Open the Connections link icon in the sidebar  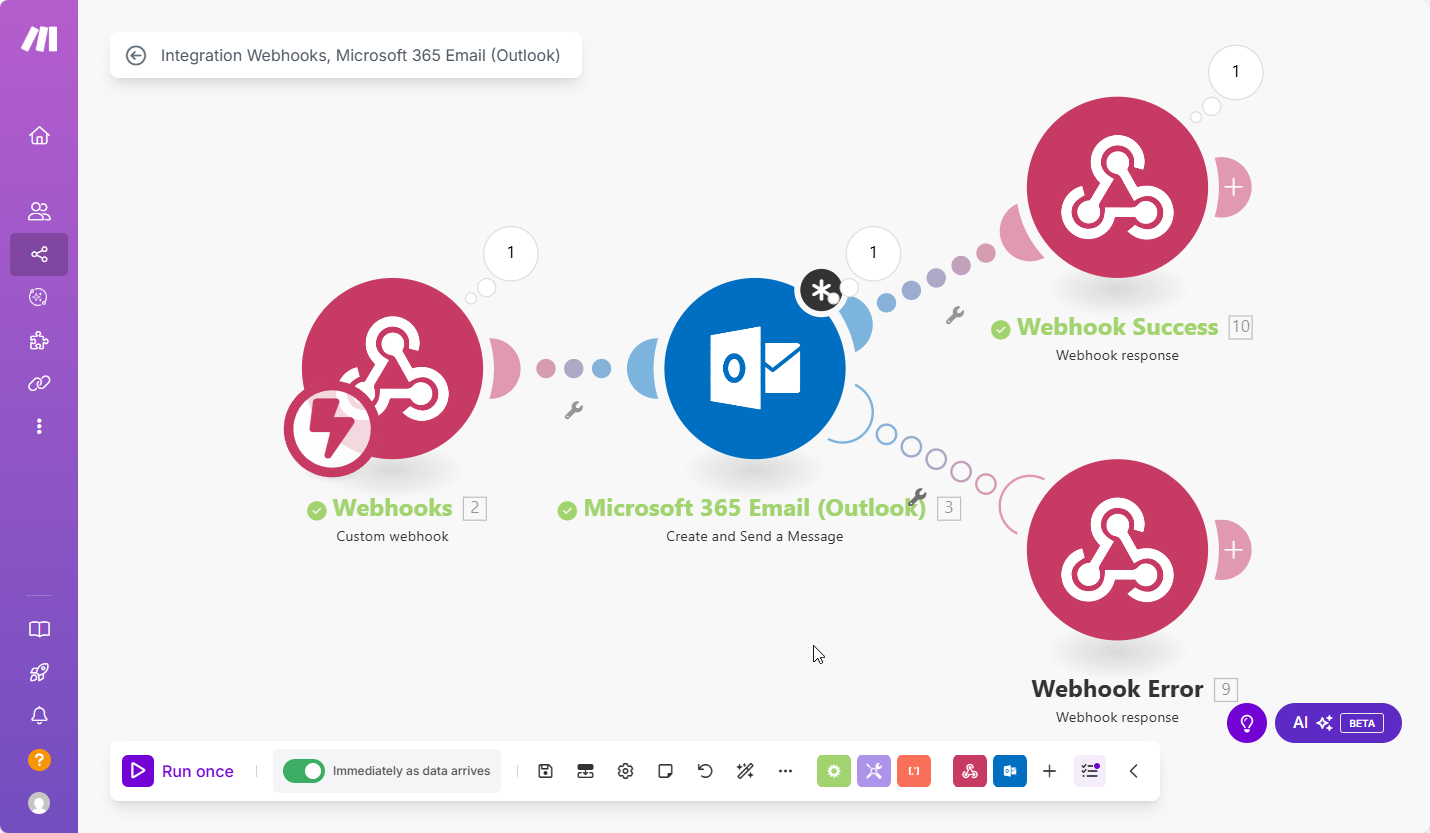(x=39, y=383)
